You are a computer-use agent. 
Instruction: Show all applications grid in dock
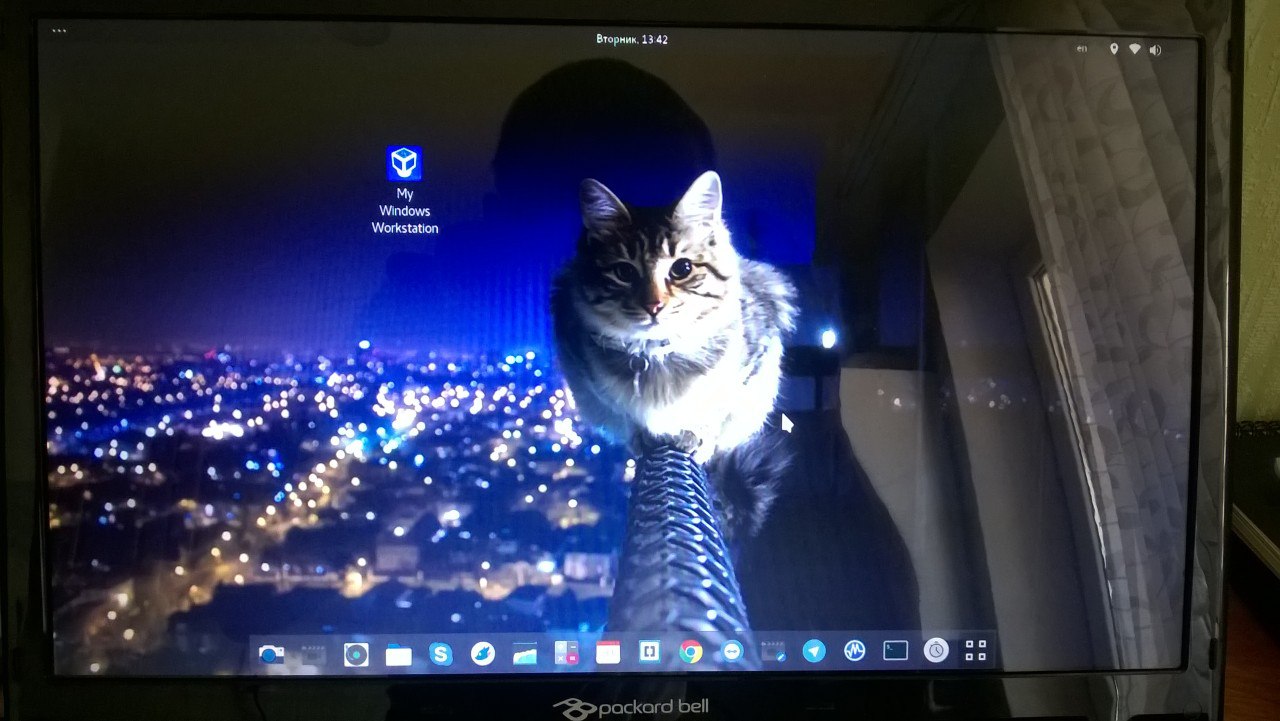[976, 650]
